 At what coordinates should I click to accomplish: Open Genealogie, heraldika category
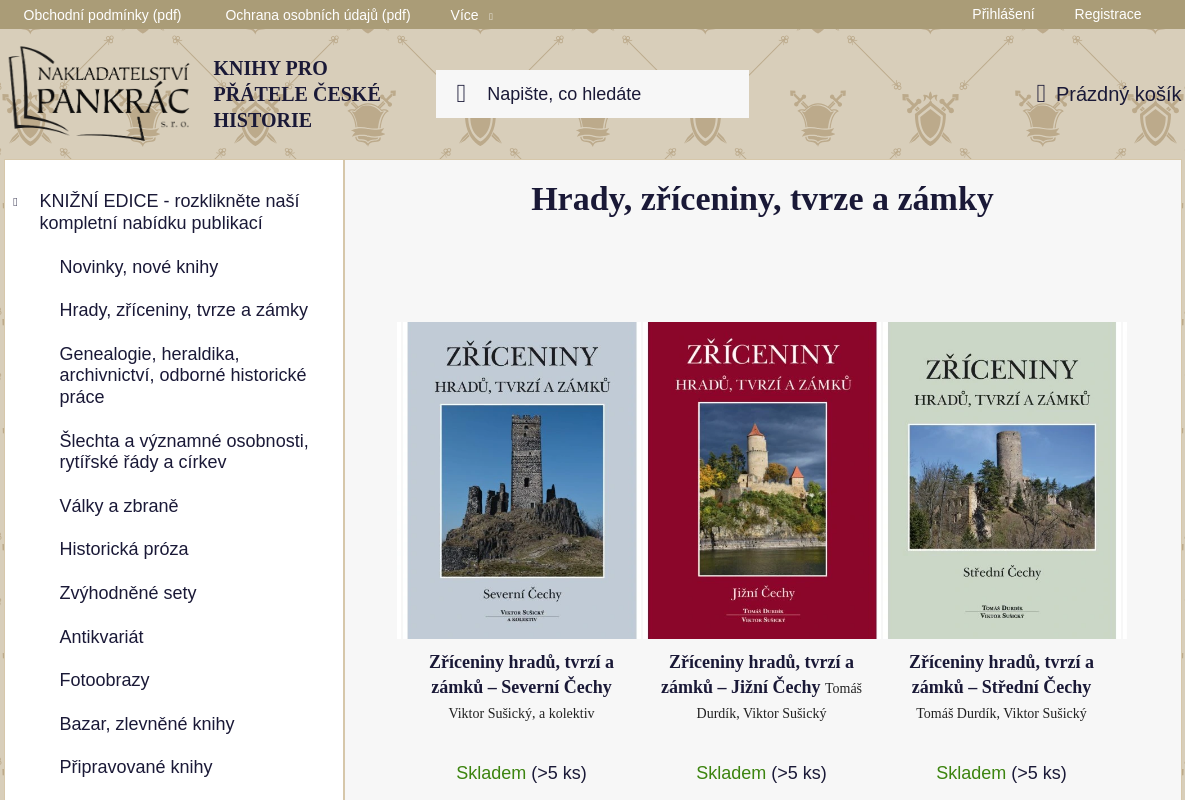pyautogui.click(x=183, y=375)
